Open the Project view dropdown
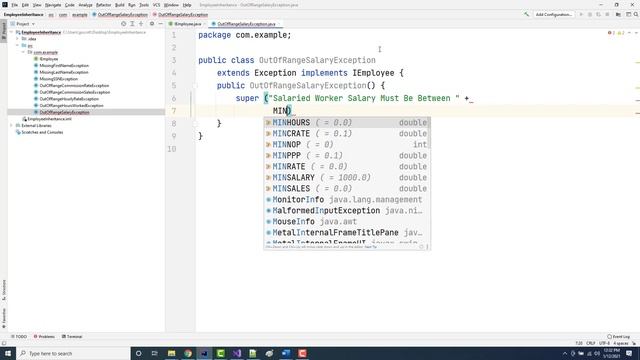The height and width of the screenshot is (360, 640). click(23, 24)
